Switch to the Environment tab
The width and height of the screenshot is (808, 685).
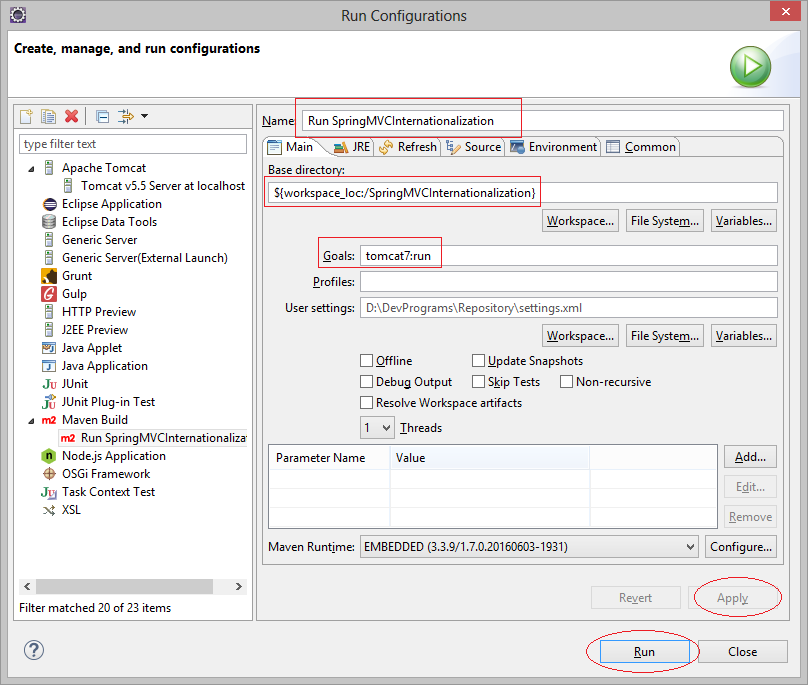(553, 147)
